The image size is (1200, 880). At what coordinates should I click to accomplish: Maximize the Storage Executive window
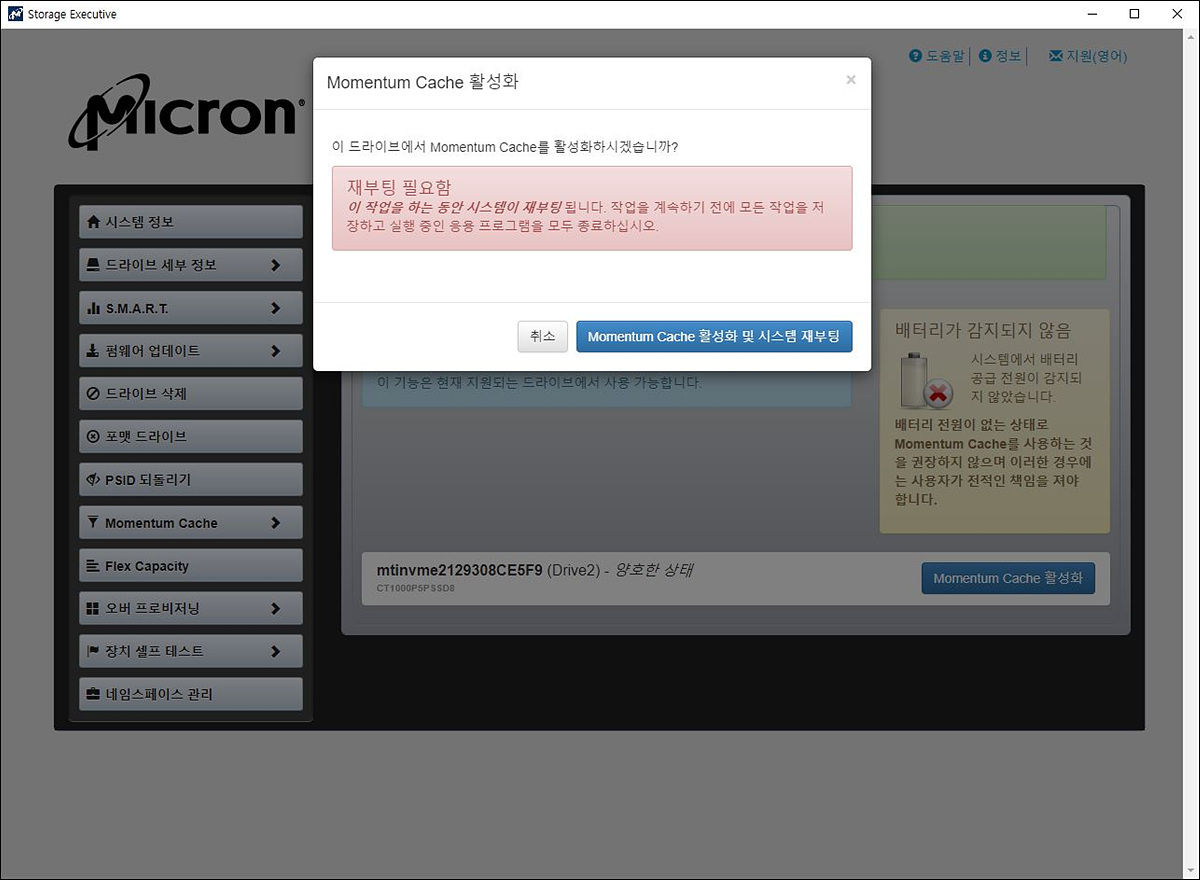coord(1134,14)
